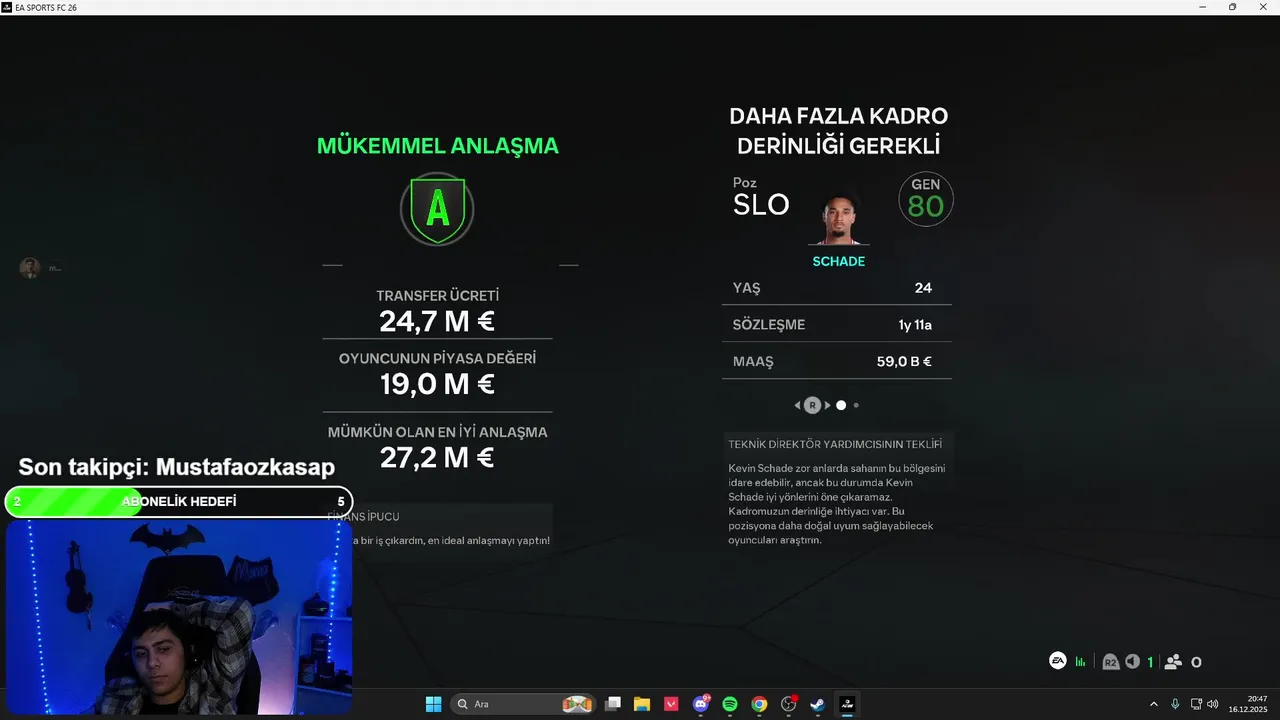Select the second pager dot
Image resolution: width=1280 pixels, height=720 pixels.
tap(856, 405)
